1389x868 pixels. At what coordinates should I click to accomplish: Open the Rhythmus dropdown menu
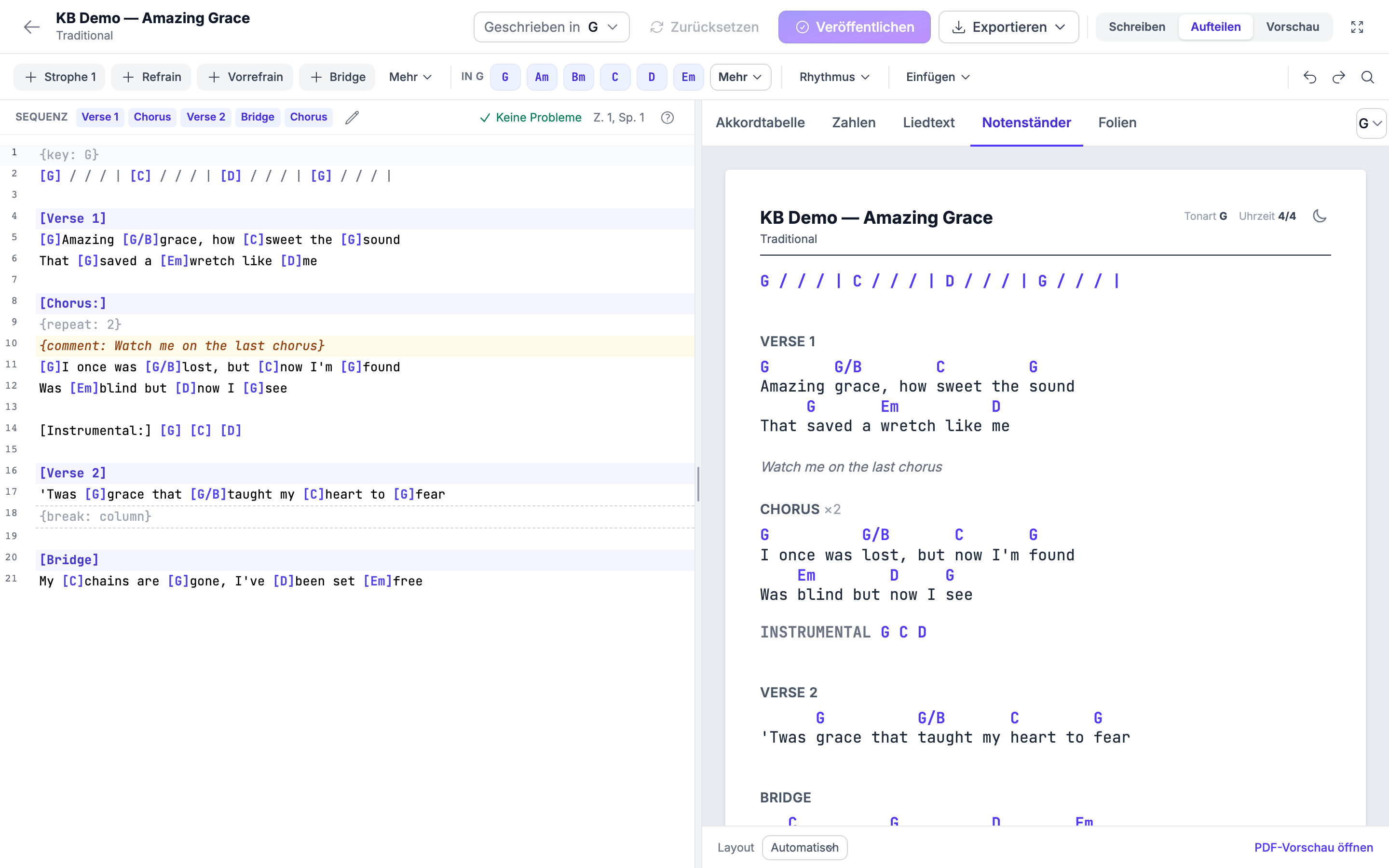click(834, 77)
